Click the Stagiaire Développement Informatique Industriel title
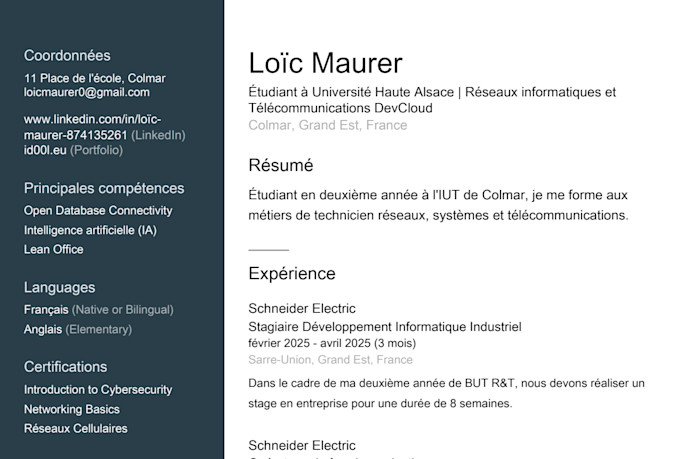This screenshot has height=459, width=680. pyautogui.click(x=385, y=327)
